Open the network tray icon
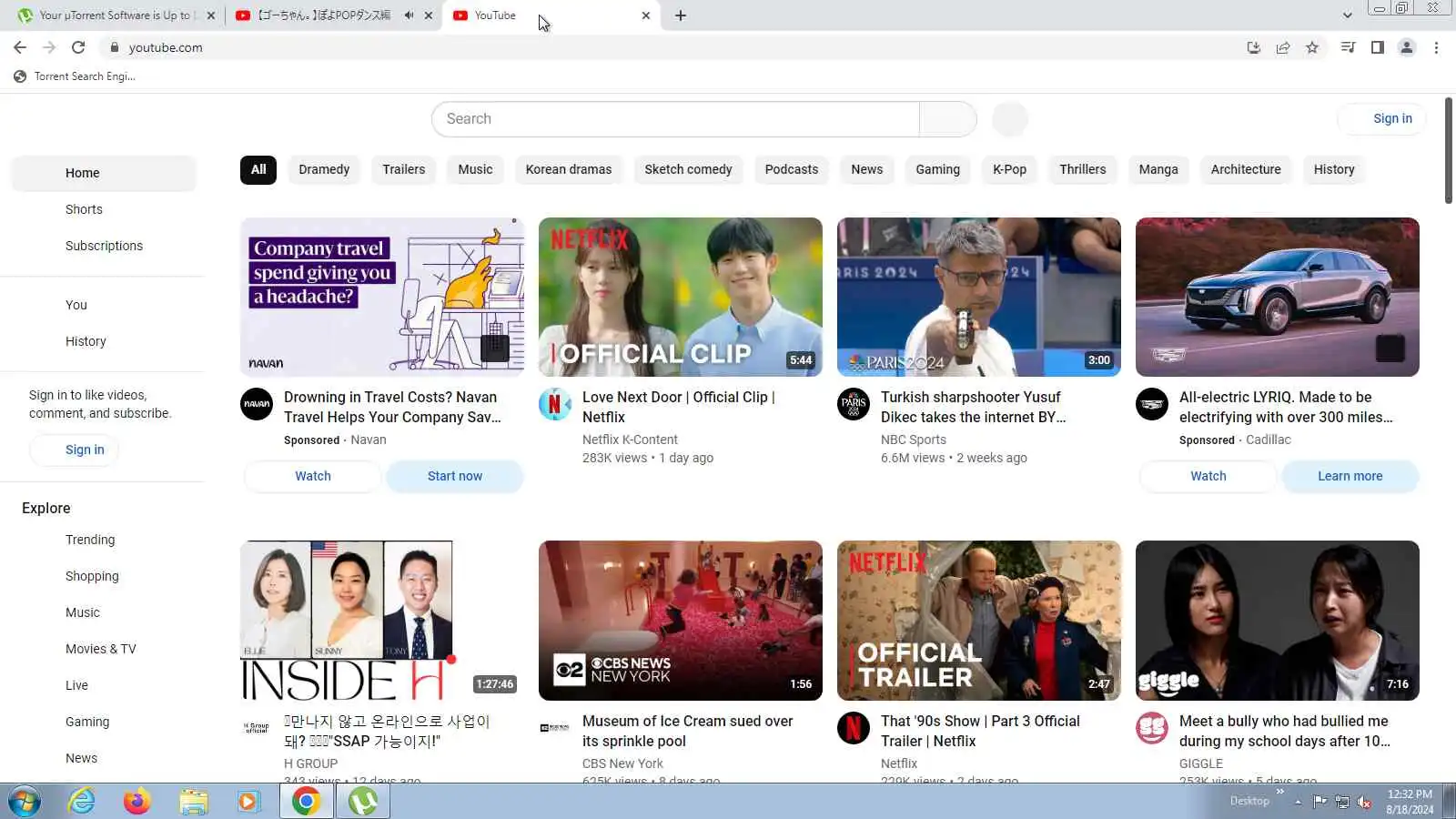1456x819 pixels. [1342, 802]
